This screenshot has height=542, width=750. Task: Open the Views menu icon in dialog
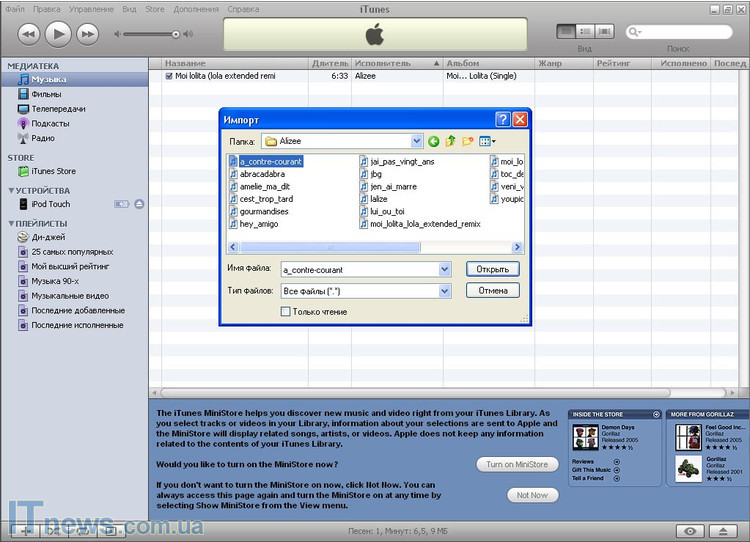pos(488,142)
